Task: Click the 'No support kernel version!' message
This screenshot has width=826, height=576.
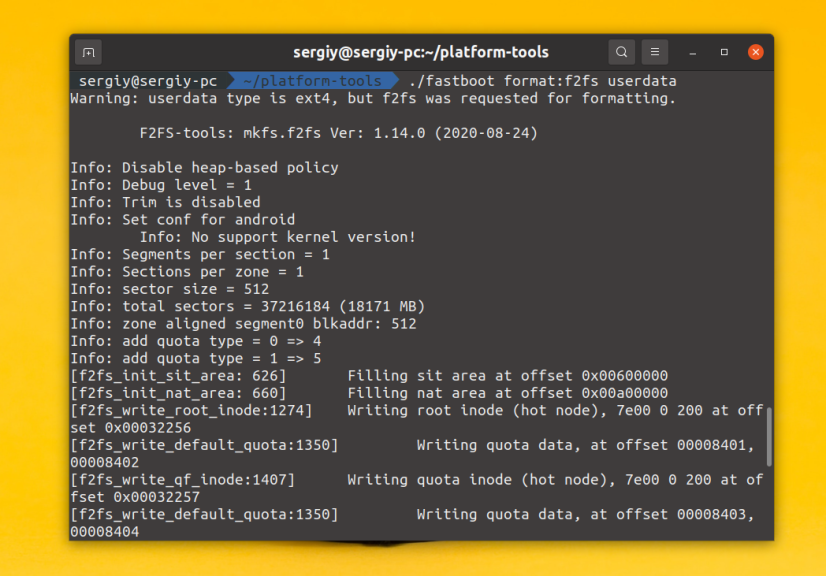Action: [277, 237]
